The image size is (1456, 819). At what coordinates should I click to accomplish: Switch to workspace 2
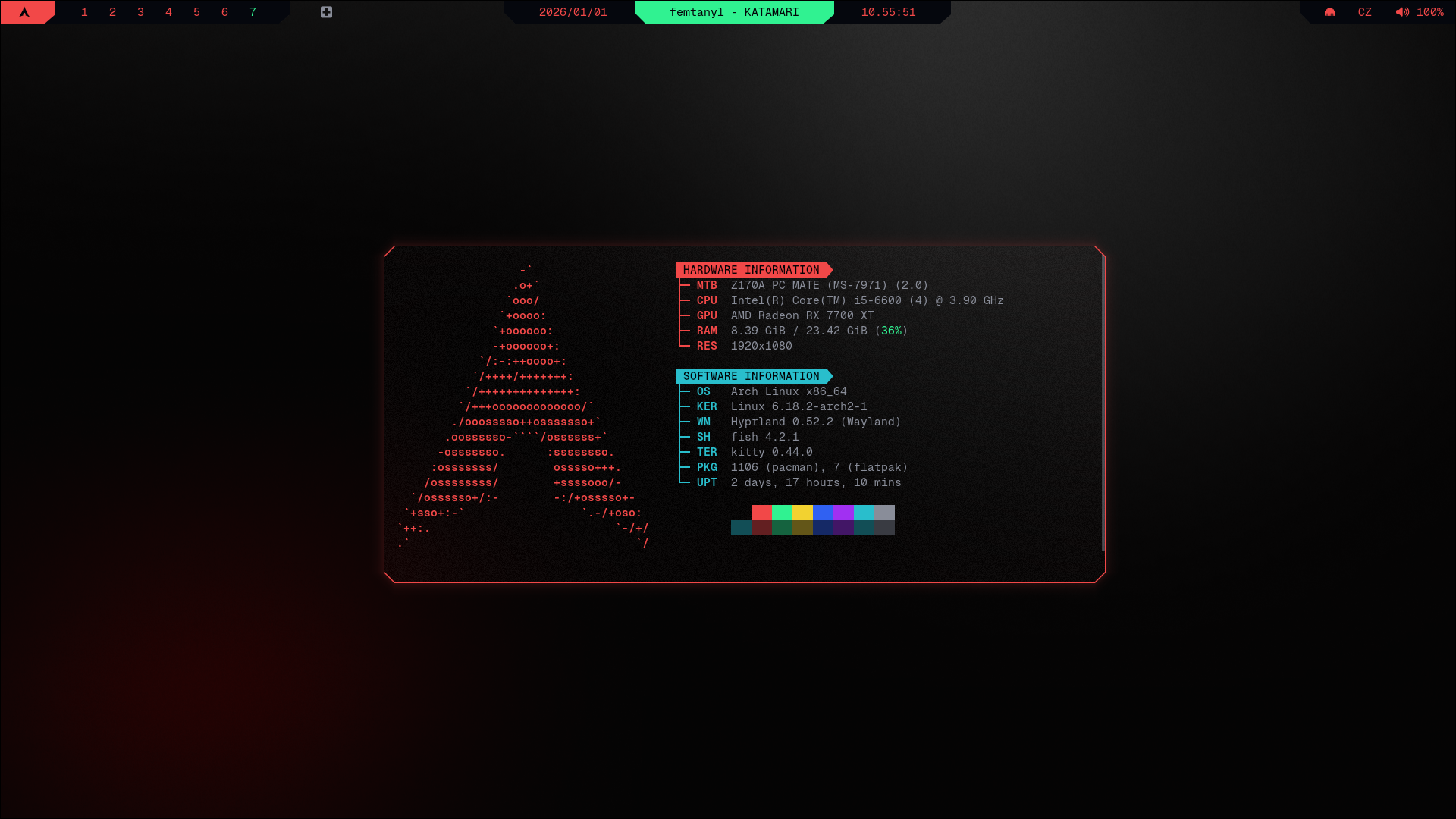click(112, 12)
